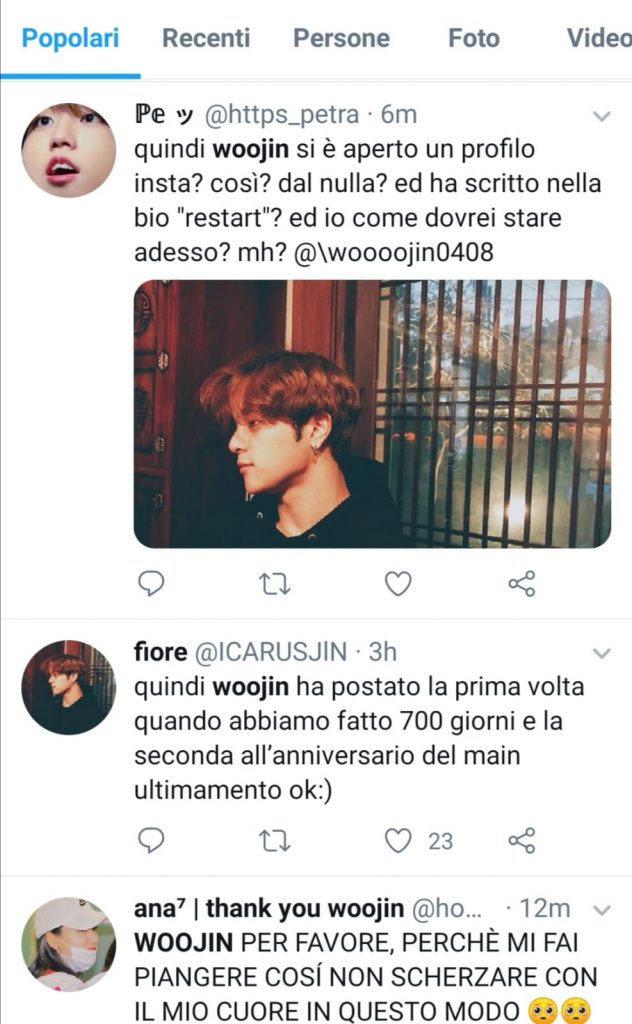This screenshot has height=1024, width=632.
Task: Open the Video tab
Action: pos(598,38)
